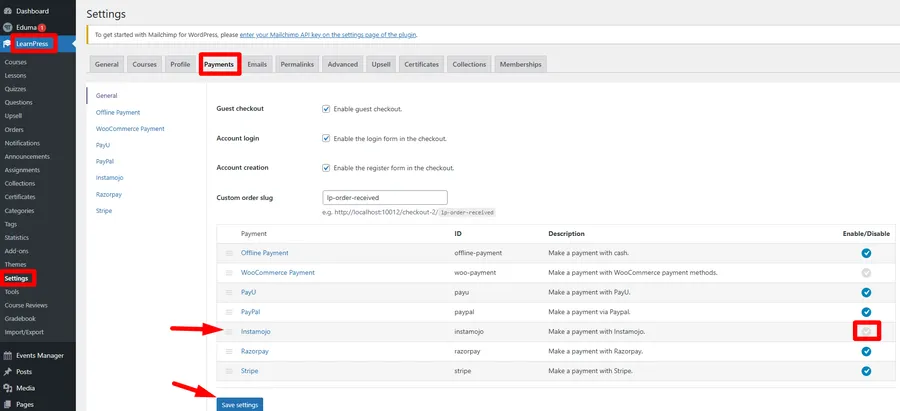Click the Dashboard icon in sidebar
Image resolution: width=900 pixels, height=411 pixels.
[x=7, y=11]
